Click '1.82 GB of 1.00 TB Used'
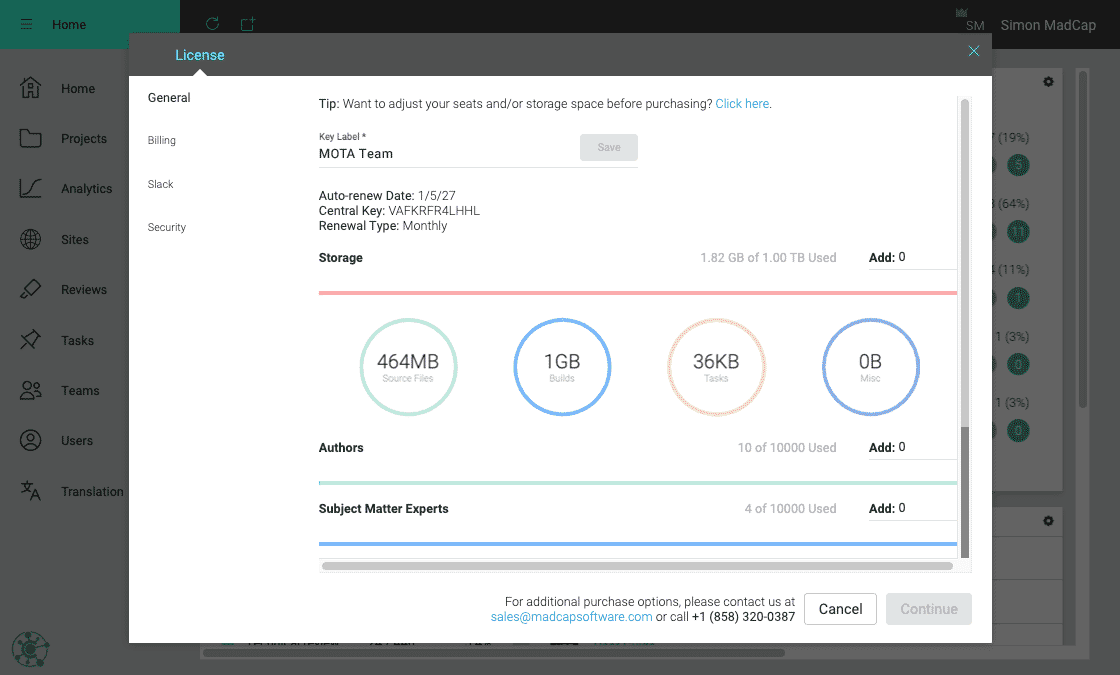 point(768,258)
